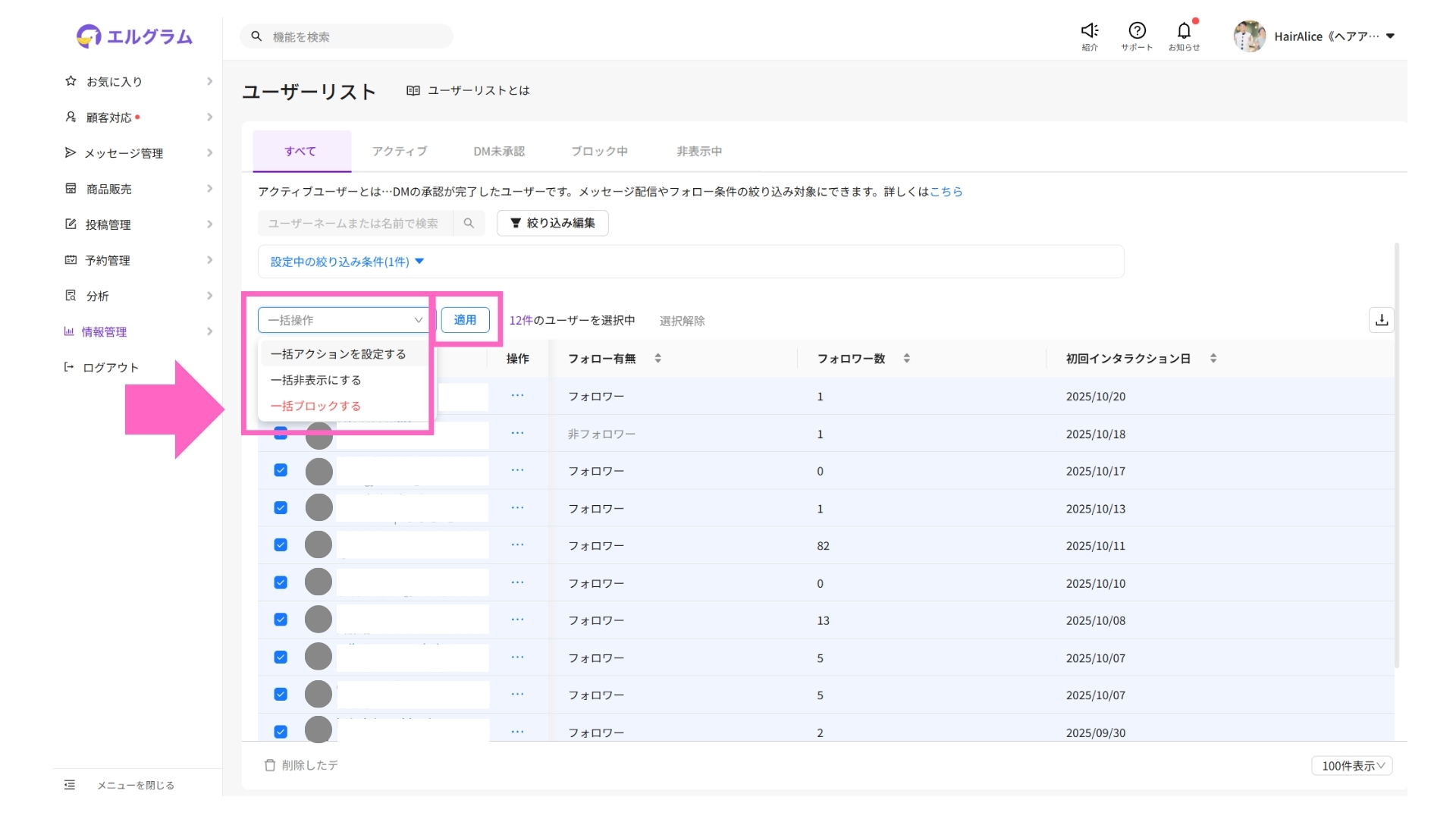The height and width of the screenshot is (819, 1456).
Task: Open the notification bell お知らせ
Action: click(x=1183, y=31)
